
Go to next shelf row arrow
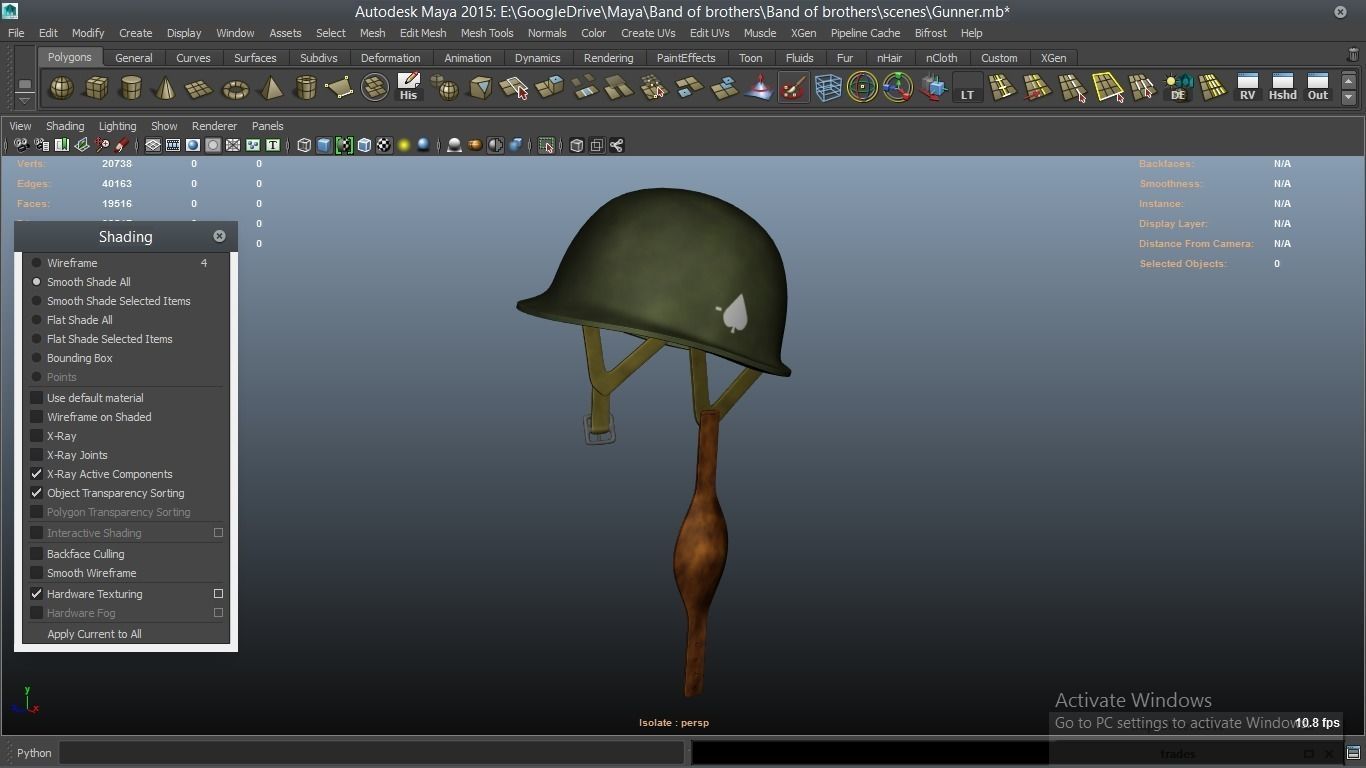point(1349,97)
